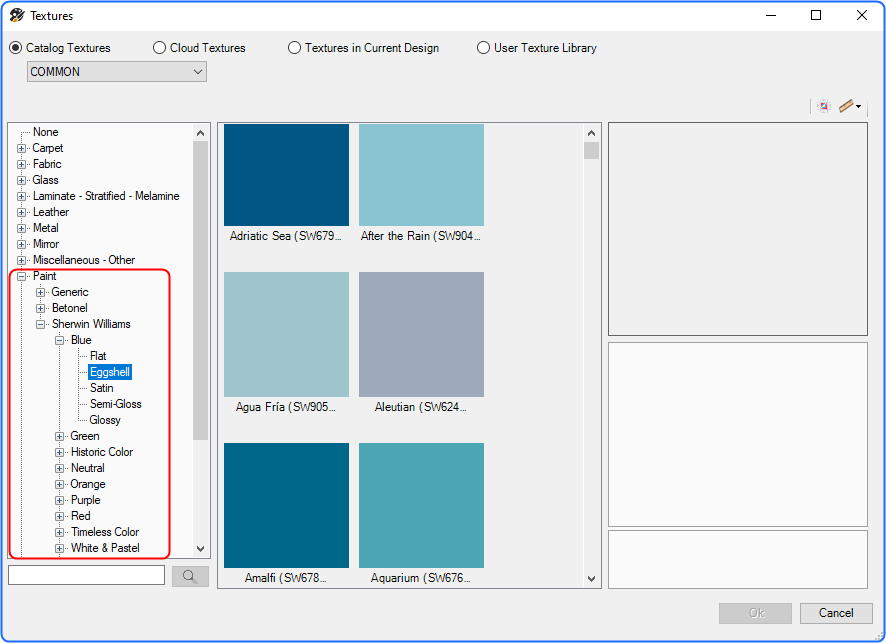This screenshot has height=643, width=886.
Task: Select User Texture Library radio button
Action: tap(483, 48)
